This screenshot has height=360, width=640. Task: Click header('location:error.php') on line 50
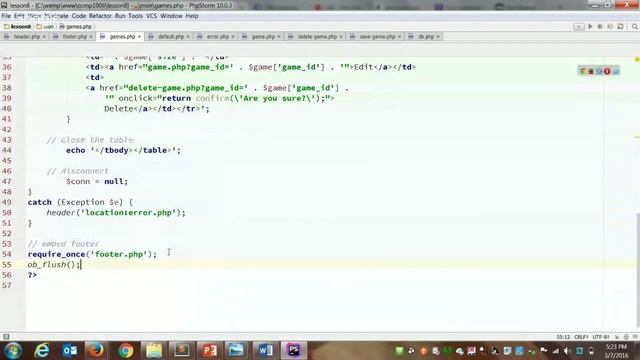click(x=116, y=213)
